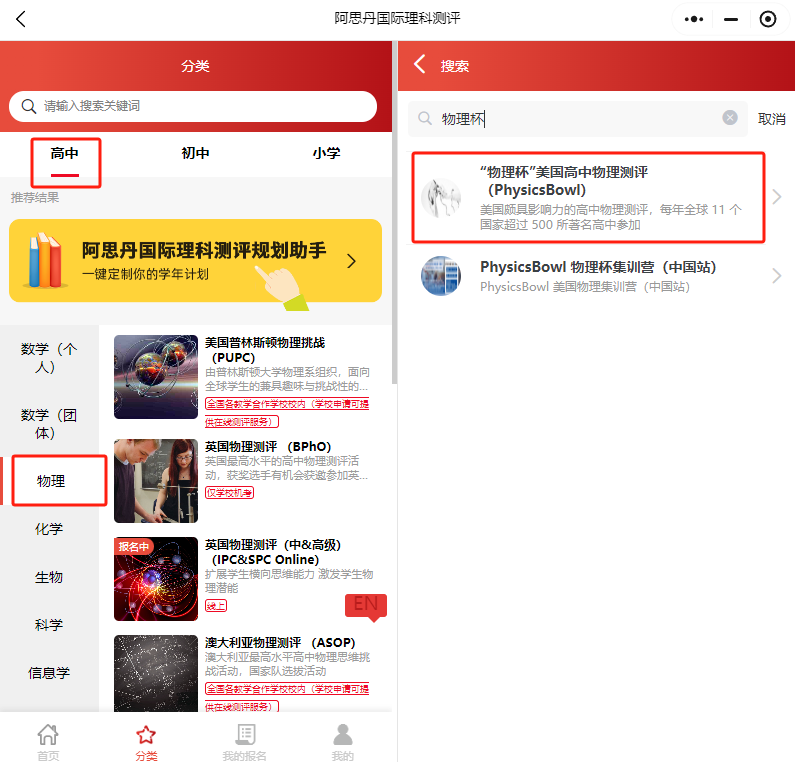The image size is (795, 762).
Task: Click the PhysicsBowl result round avatar
Action: click(x=441, y=197)
